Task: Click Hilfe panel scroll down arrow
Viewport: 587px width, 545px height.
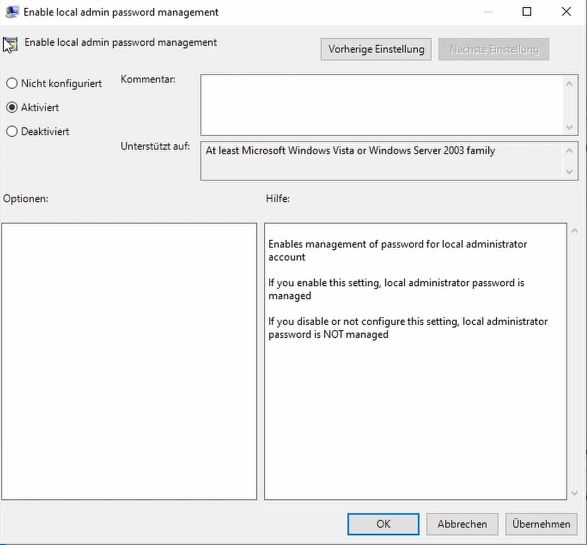Action: [575, 493]
